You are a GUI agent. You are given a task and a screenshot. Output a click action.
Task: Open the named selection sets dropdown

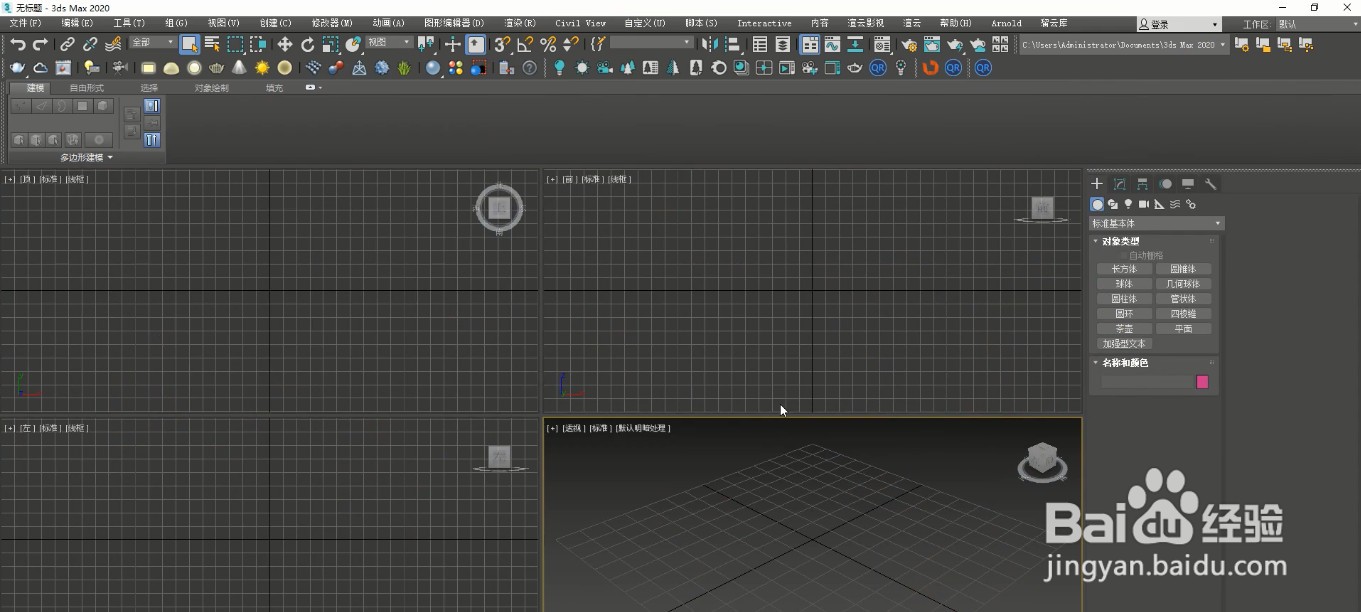click(x=651, y=43)
